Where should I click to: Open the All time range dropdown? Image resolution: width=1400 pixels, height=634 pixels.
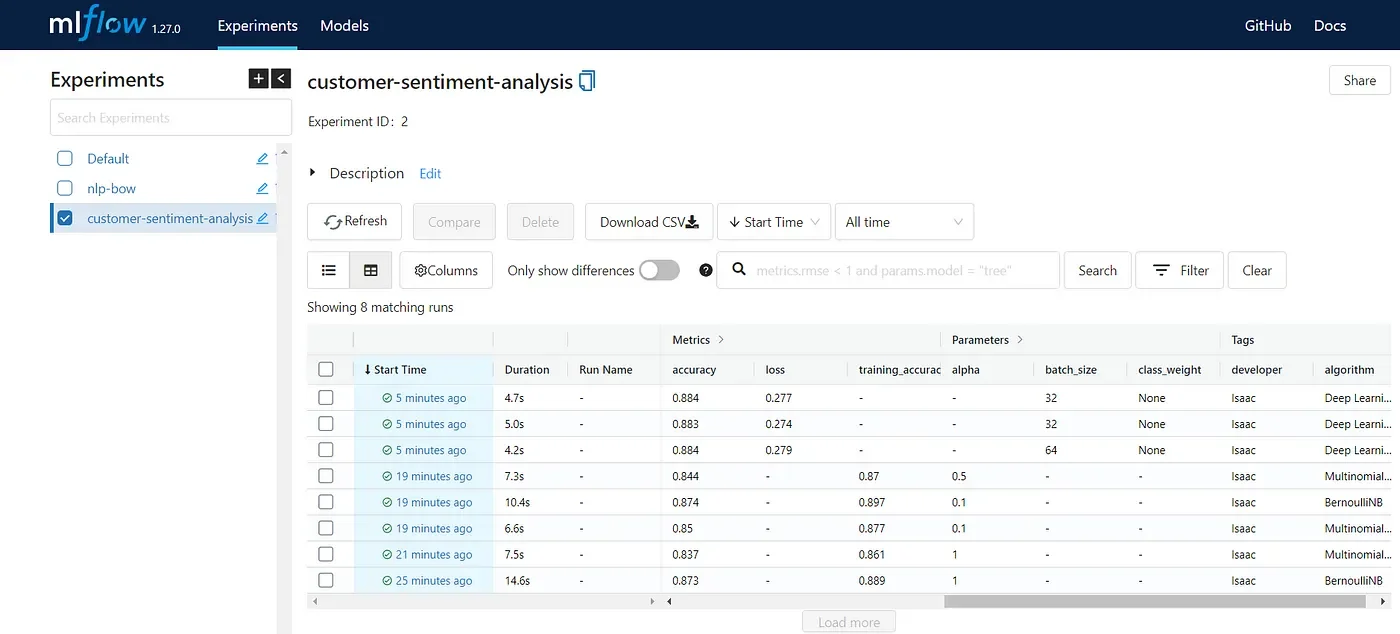click(x=904, y=222)
